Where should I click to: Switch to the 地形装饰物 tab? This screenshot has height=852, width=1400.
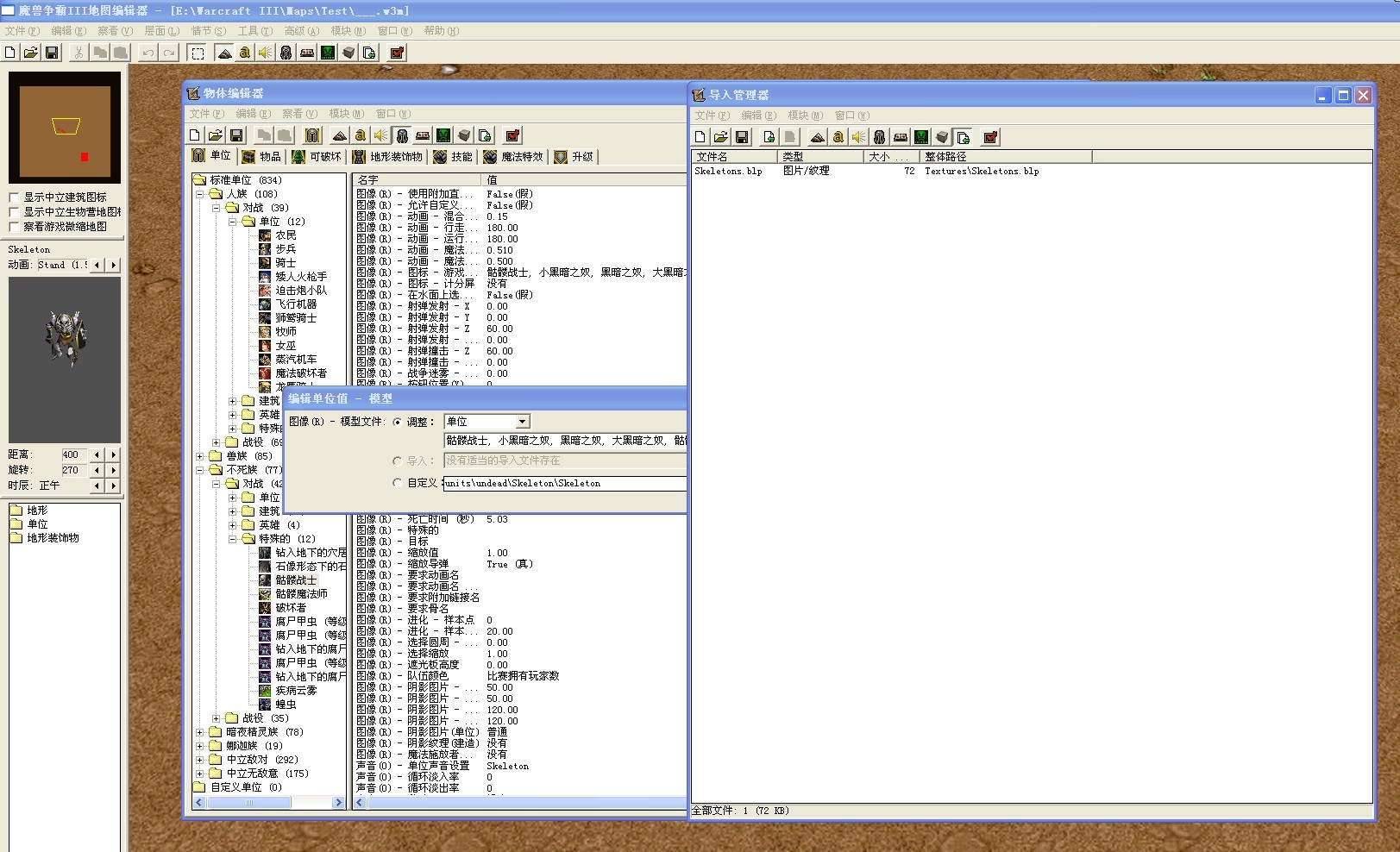pos(388,156)
